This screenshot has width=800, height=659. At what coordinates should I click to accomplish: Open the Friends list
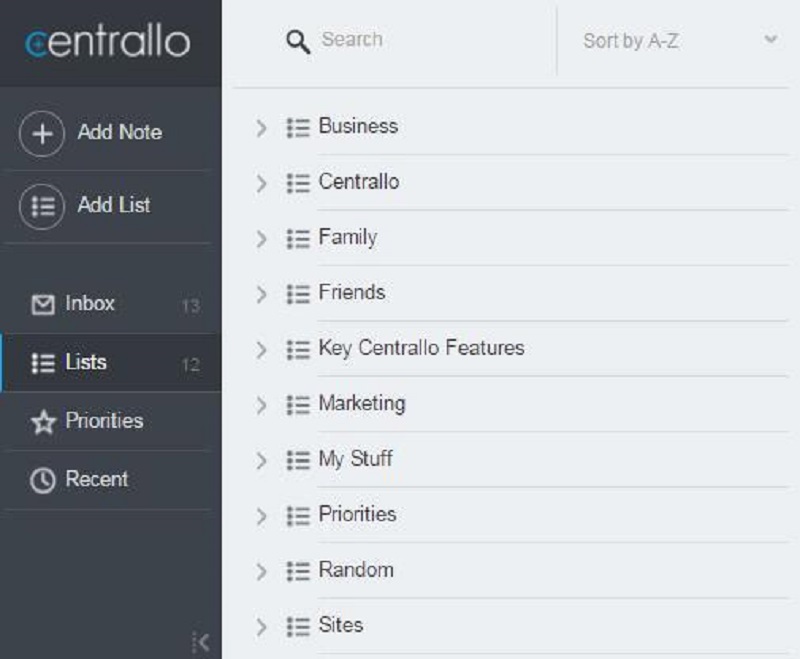tap(352, 293)
